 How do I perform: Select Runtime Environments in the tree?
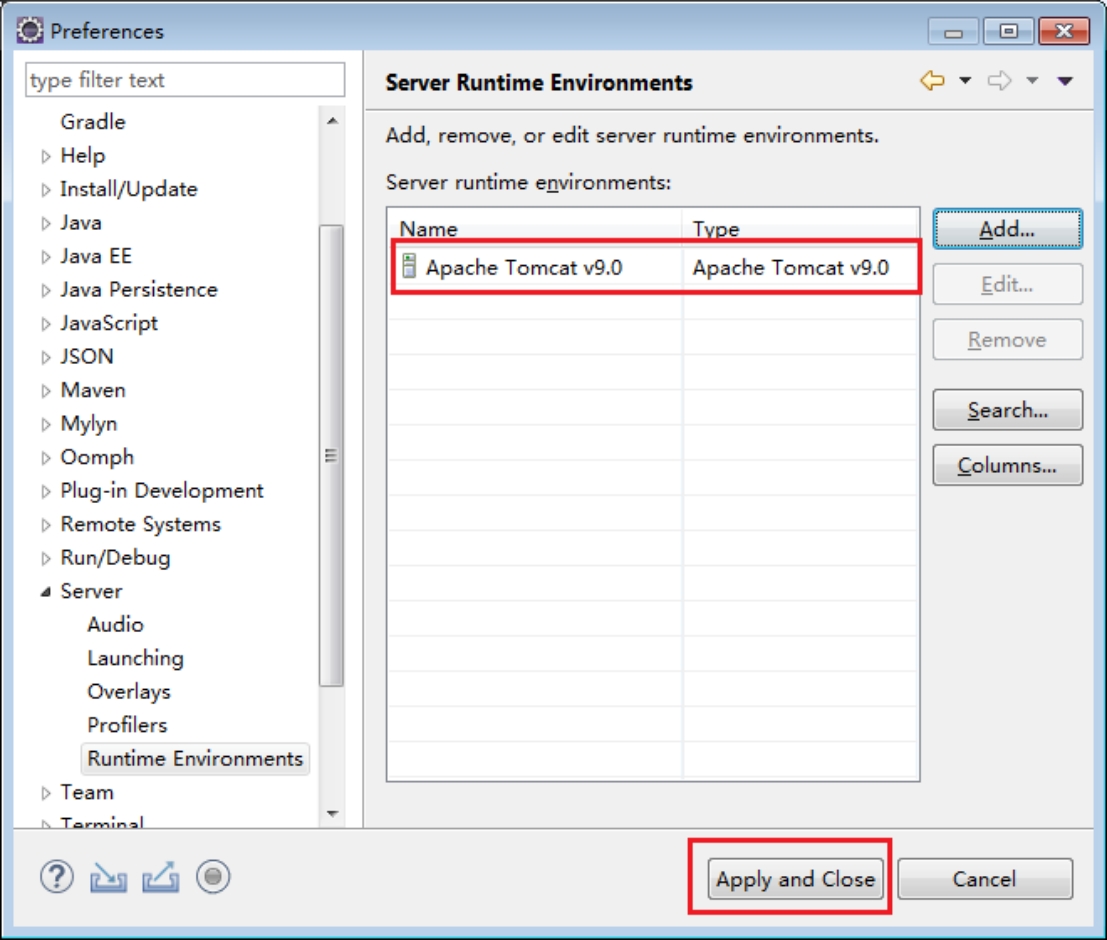[195, 758]
